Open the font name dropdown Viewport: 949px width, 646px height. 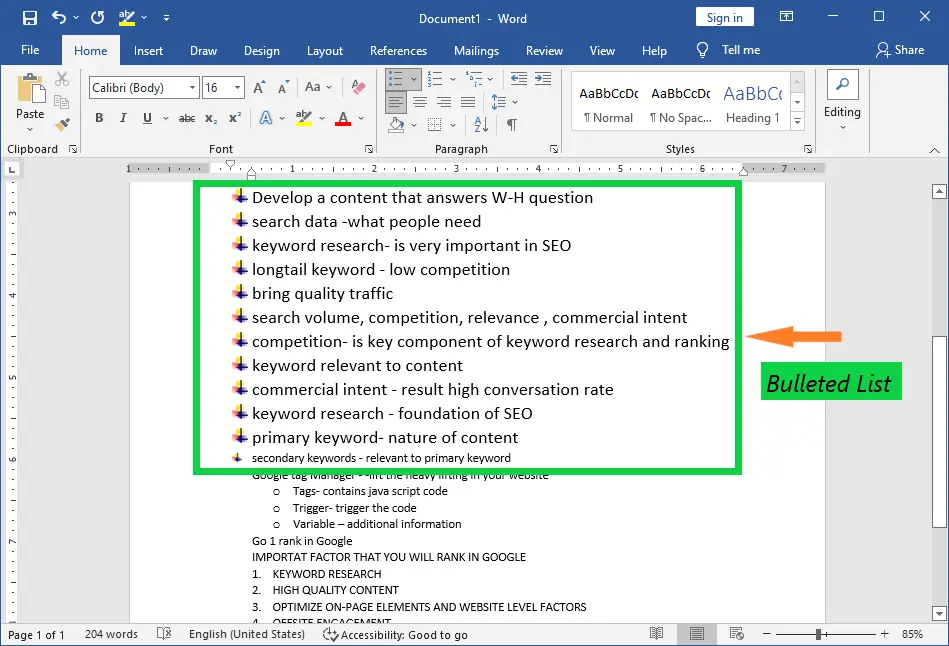tap(192, 88)
